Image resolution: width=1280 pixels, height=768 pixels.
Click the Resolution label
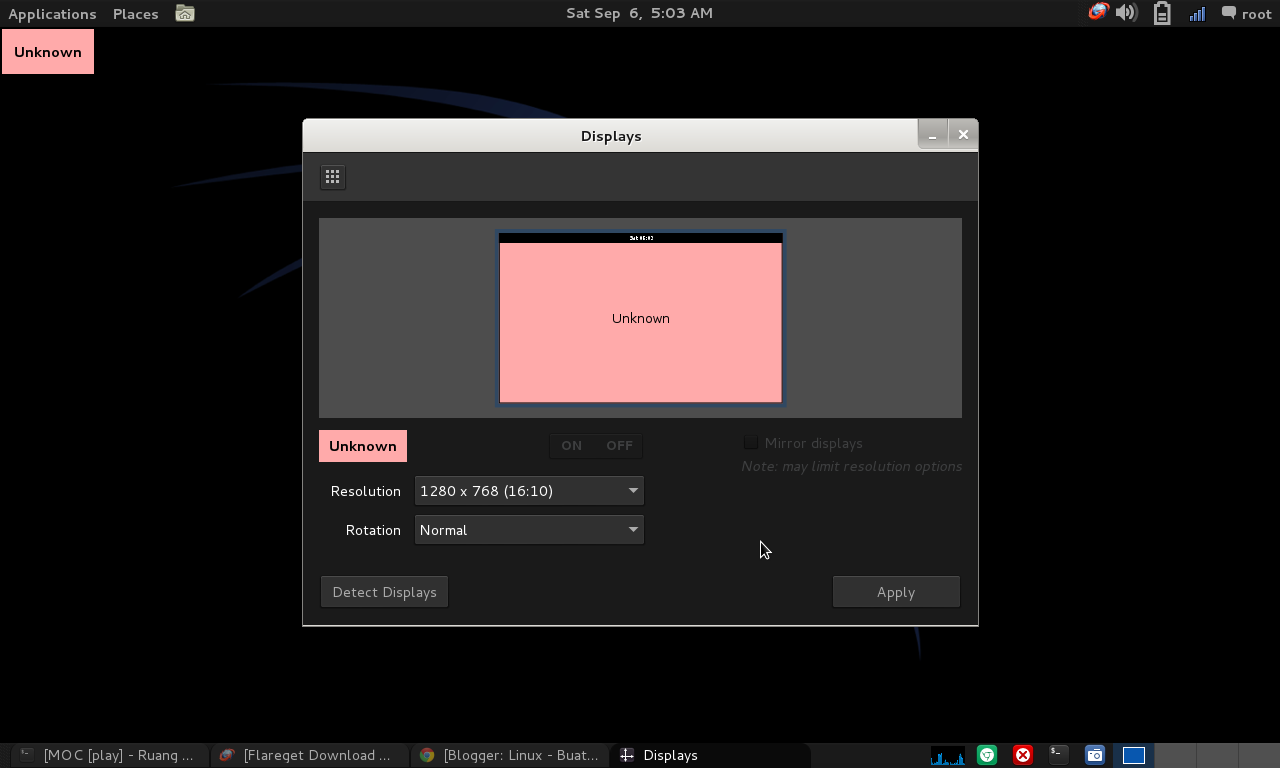point(366,491)
